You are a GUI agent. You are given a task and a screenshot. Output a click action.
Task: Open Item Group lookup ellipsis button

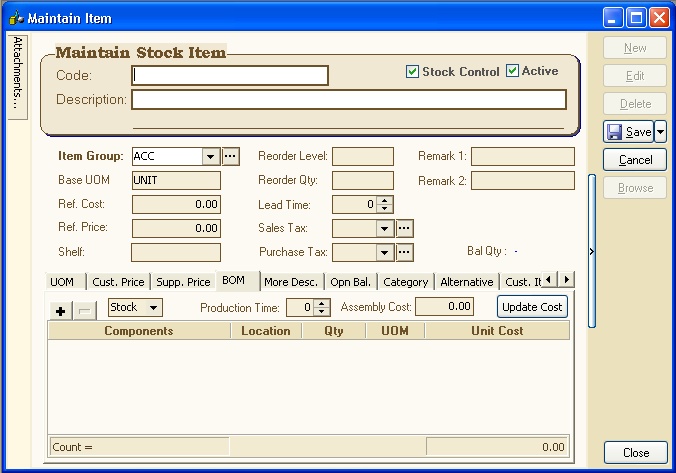point(231,156)
